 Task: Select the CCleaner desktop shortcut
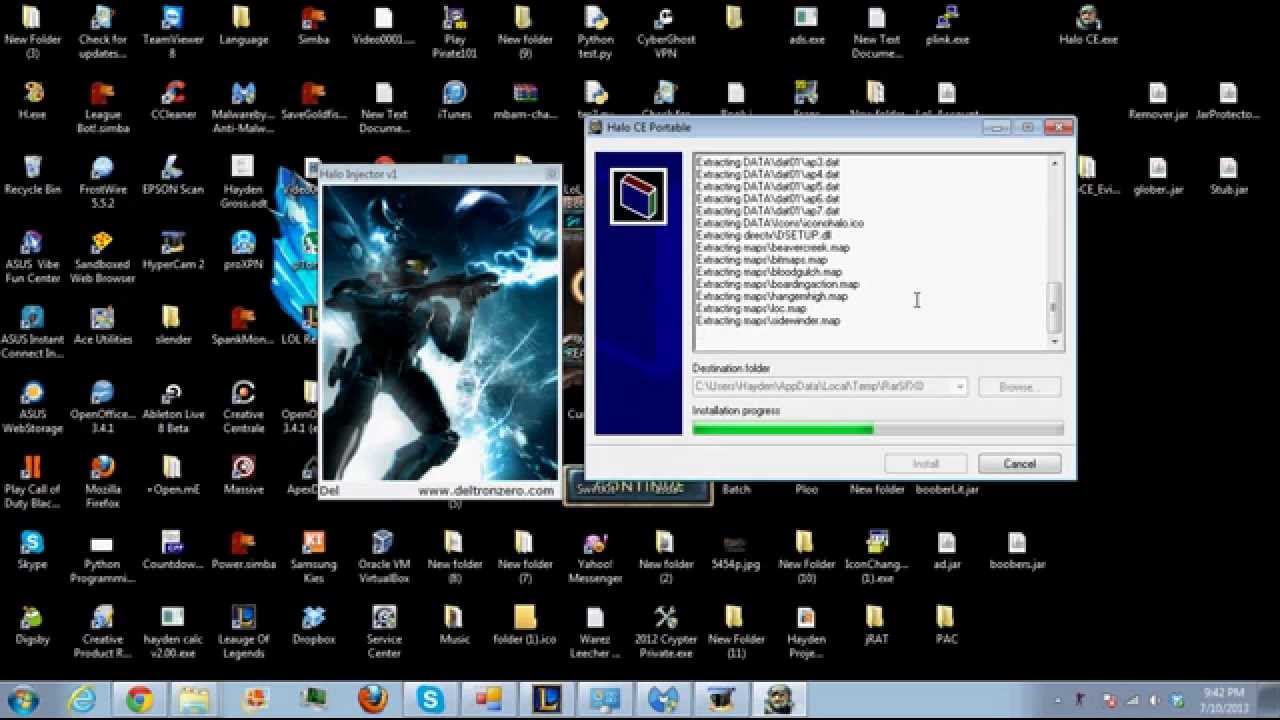click(x=173, y=101)
